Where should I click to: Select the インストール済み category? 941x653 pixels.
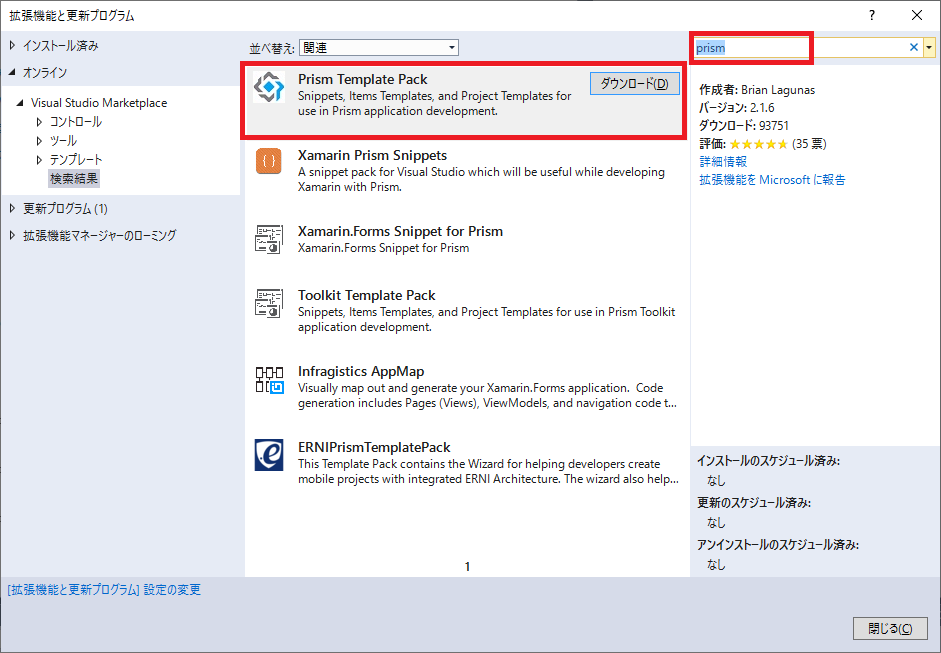click(x=61, y=46)
